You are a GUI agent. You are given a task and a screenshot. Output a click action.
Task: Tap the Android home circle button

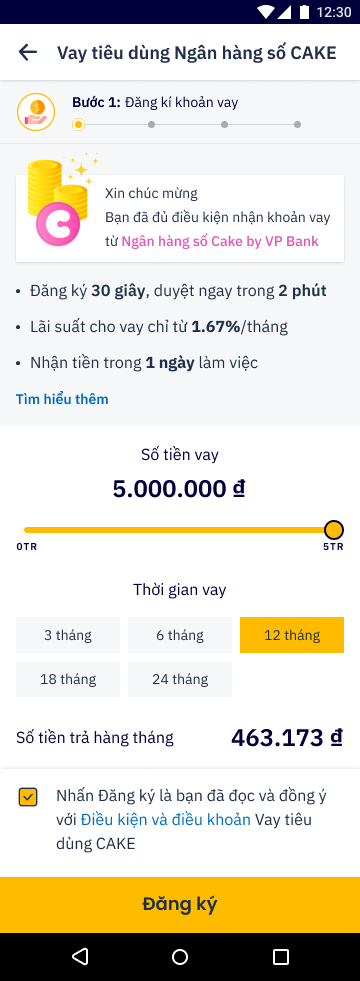(x=180, y=957)
